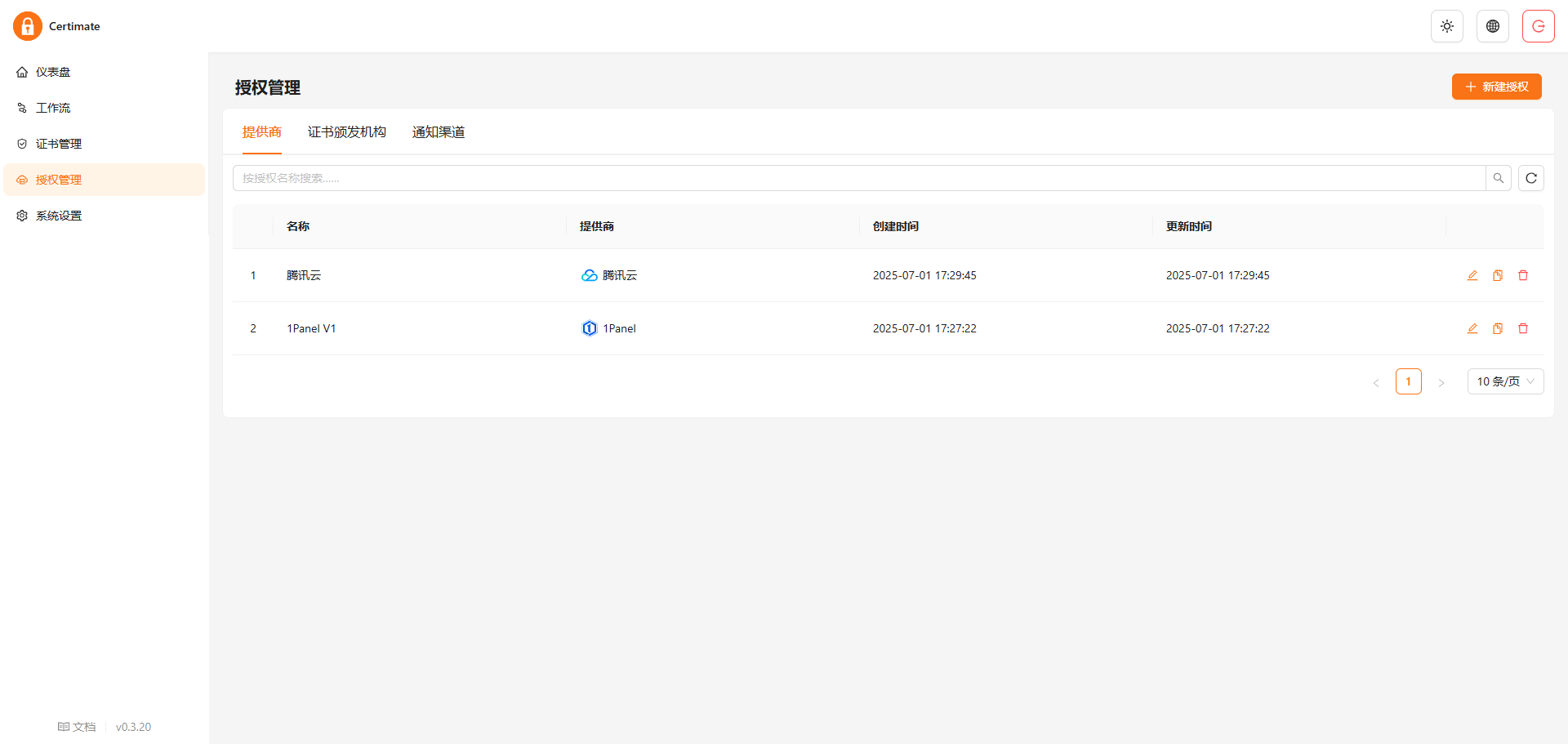Screen dimensions: 1568x744
Task: Click the red logout icon button
Action: click(x=1539, y=26)
